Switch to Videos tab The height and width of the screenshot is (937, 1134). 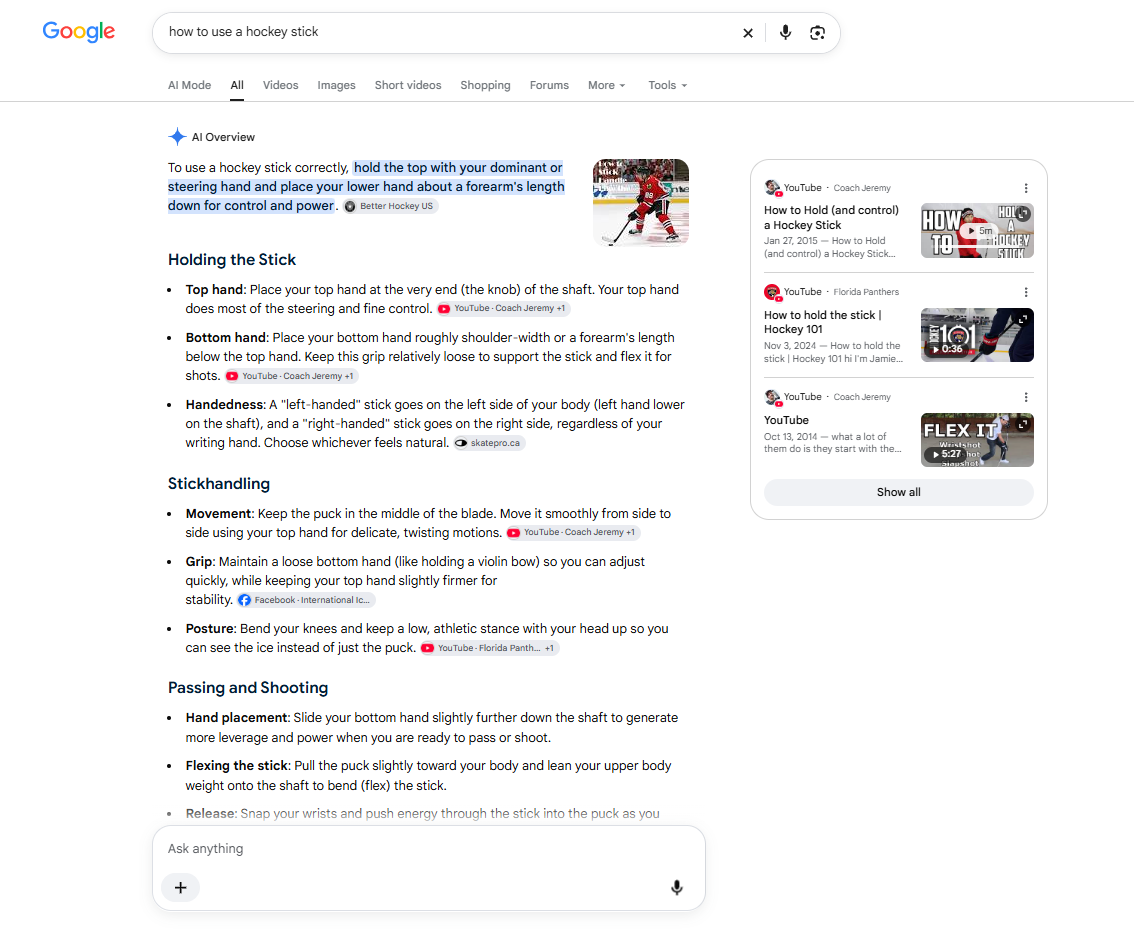pos(281,85)
